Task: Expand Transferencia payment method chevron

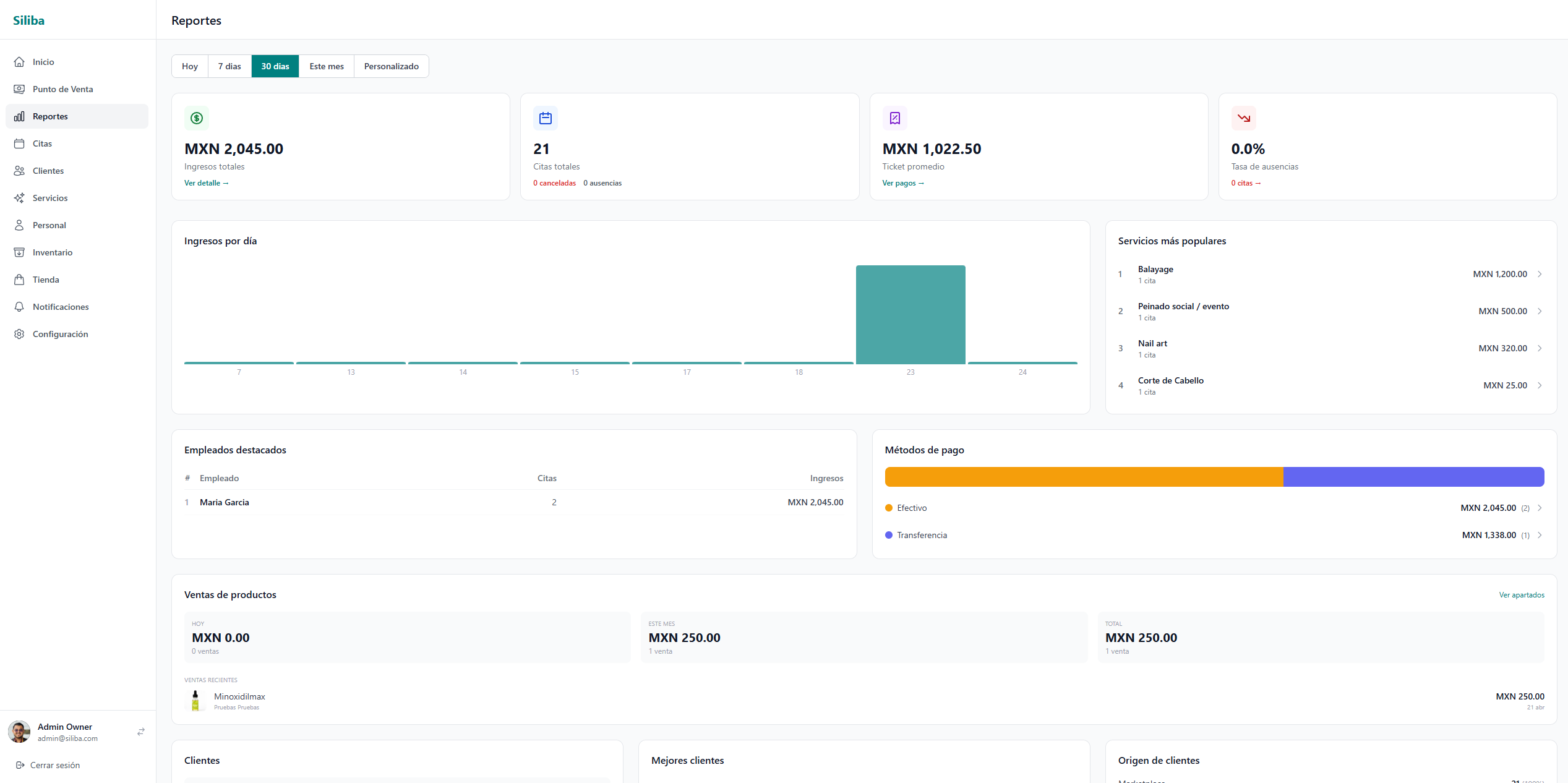Action: point(1540,535)
